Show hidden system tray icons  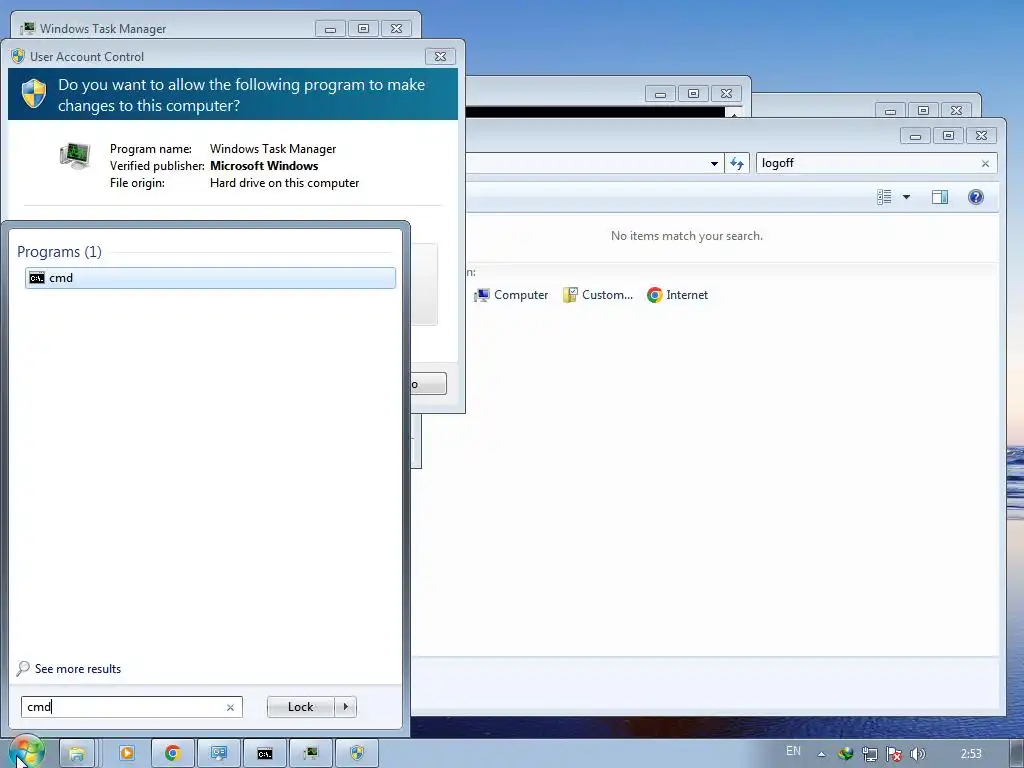[x=822, y=754]
